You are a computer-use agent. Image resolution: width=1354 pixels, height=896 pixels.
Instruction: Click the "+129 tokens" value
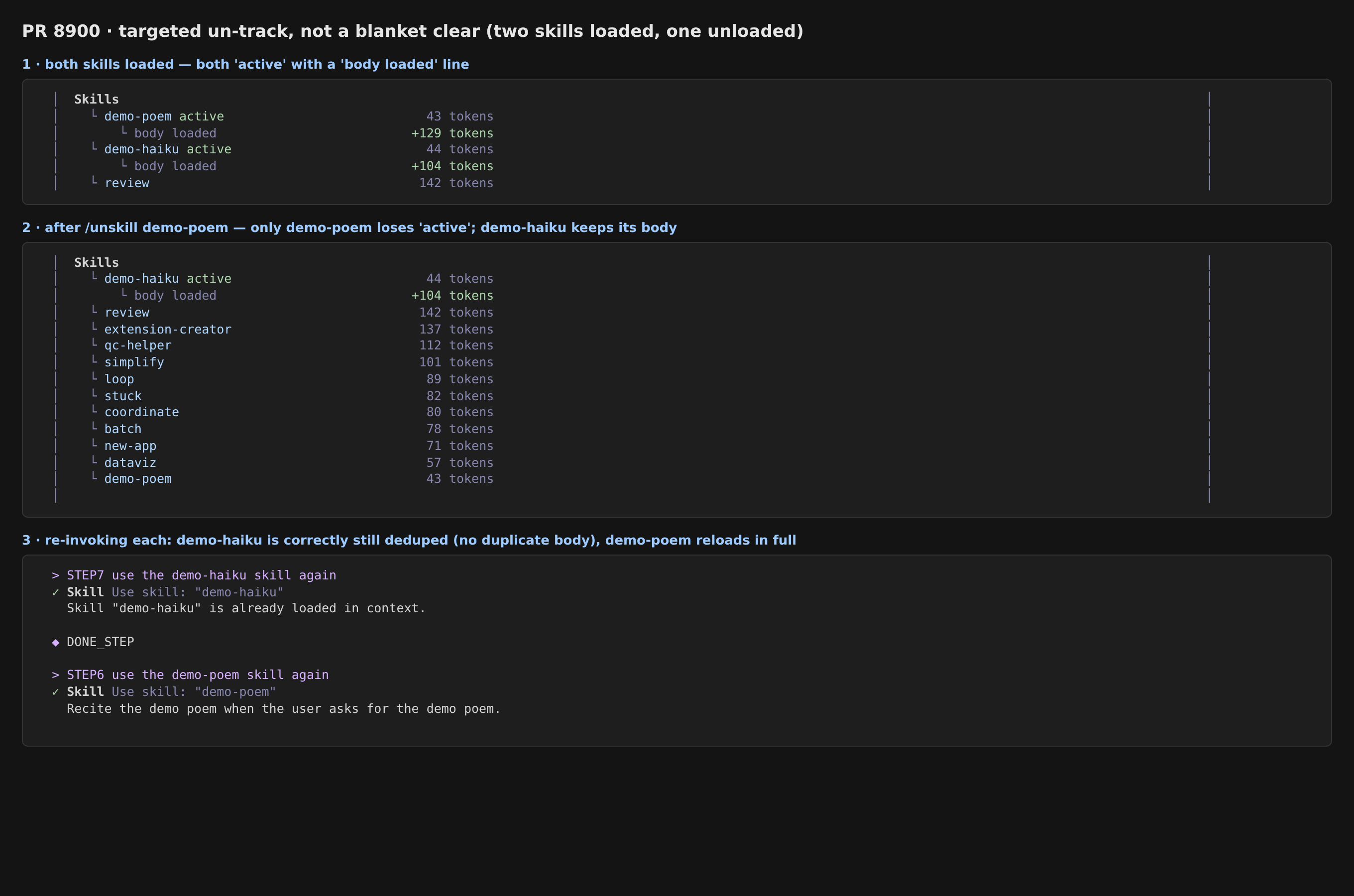click(x=452, y=133)
